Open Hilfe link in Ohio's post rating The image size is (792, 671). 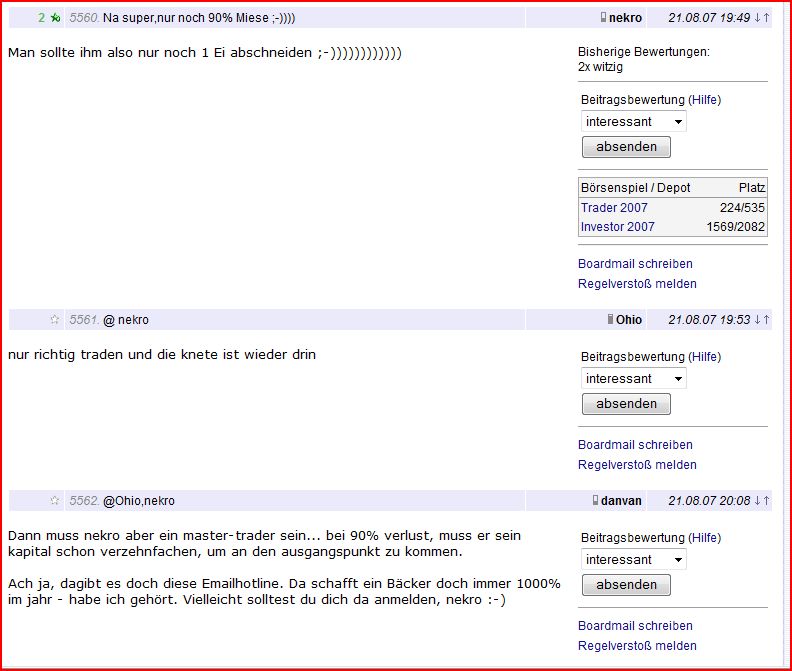click(704, 357)
